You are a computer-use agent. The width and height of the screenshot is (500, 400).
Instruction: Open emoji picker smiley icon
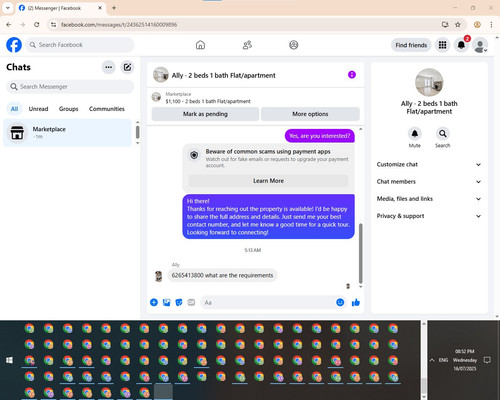(340, 302)
